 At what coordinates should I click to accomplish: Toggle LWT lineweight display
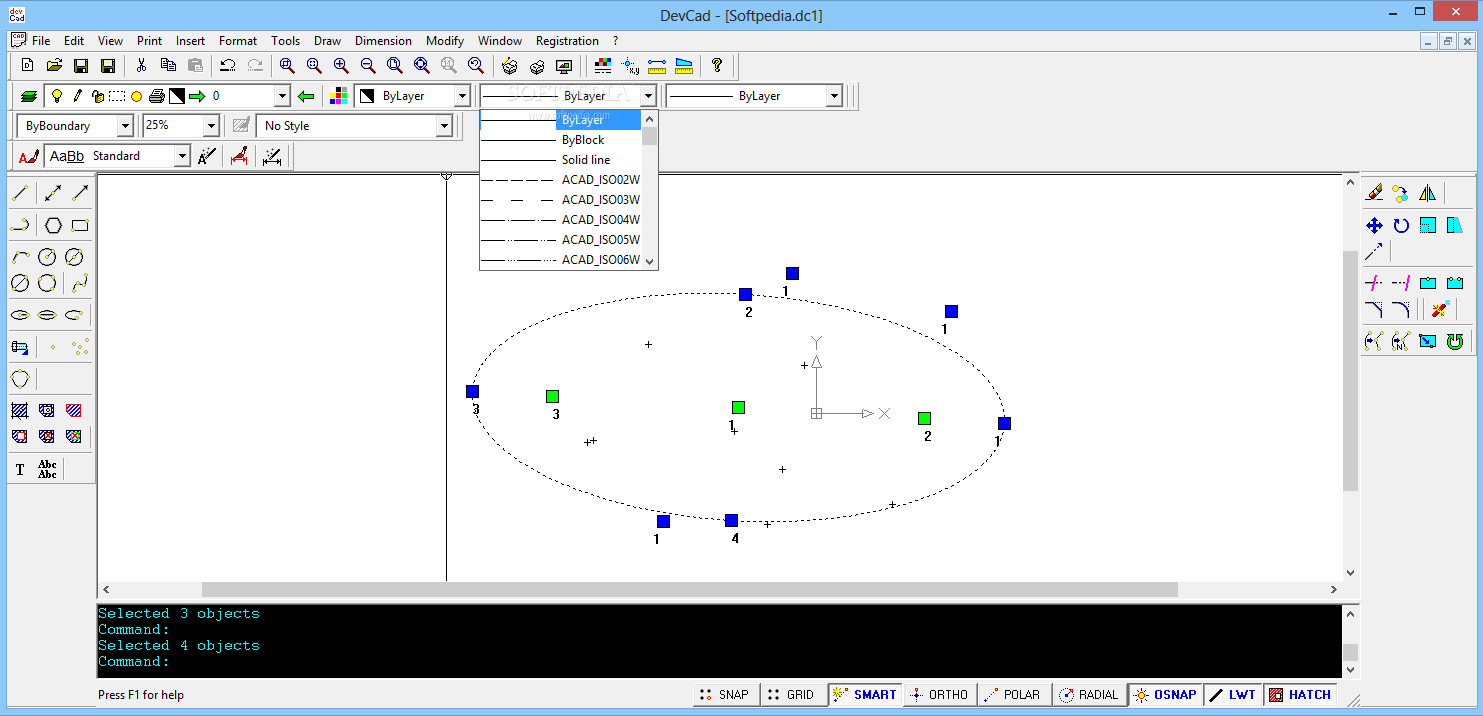(x=1233, y=695)
